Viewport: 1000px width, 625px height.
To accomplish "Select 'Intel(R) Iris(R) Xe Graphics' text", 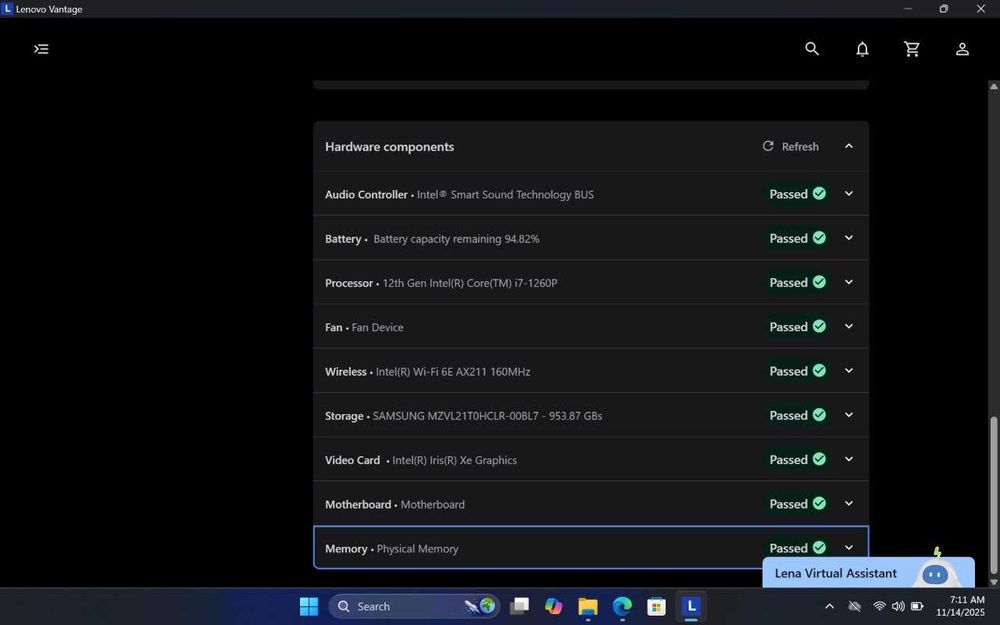I will coord(455,460).
